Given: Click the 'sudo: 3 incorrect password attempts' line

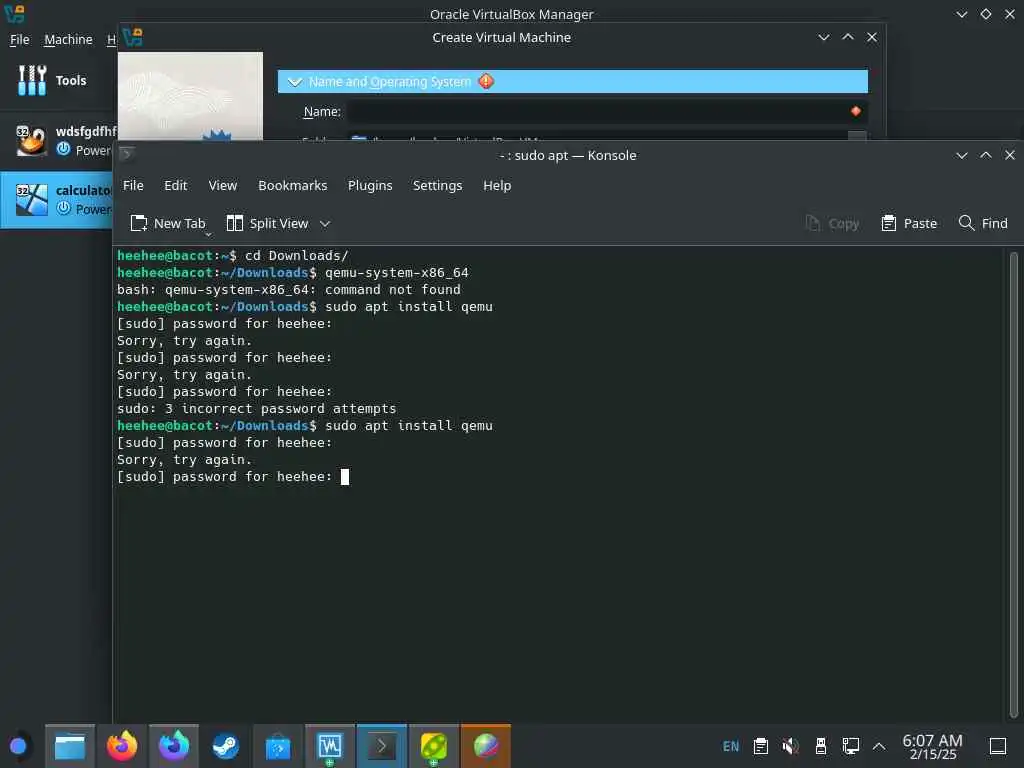Looking at the screenshot, I should [x=257, y=409].
